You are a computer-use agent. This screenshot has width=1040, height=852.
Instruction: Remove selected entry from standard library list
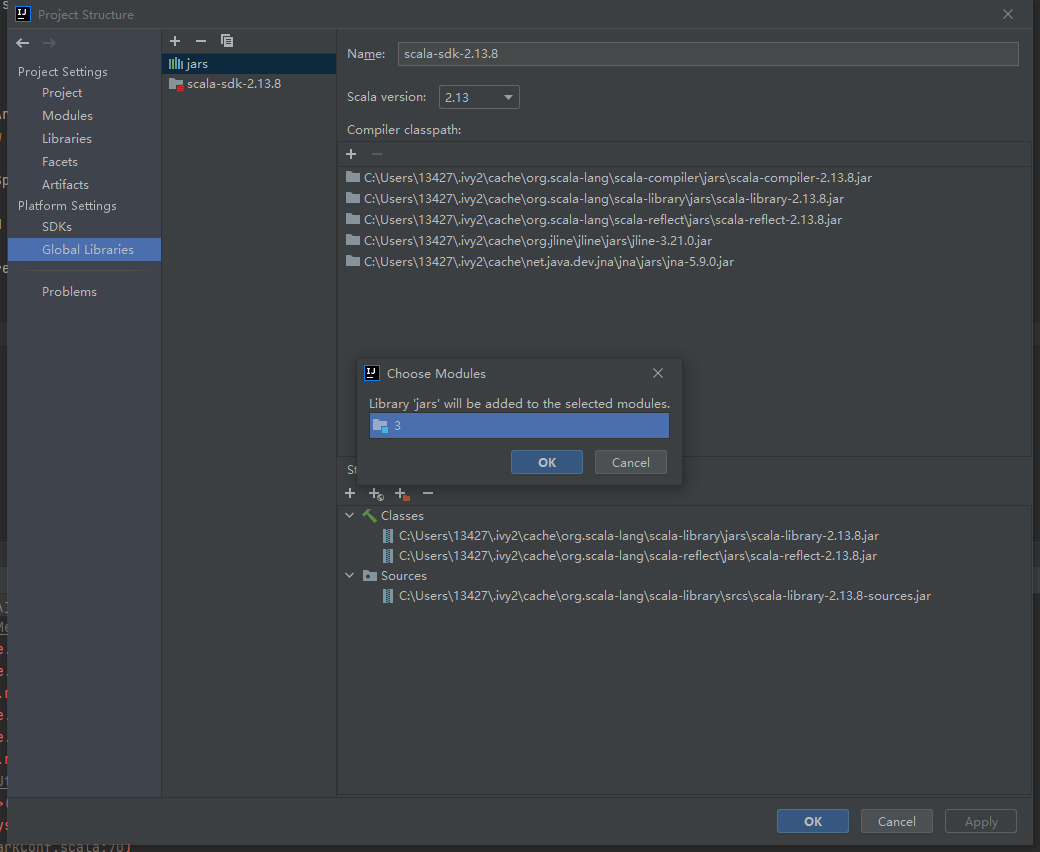tap(428, 494)
